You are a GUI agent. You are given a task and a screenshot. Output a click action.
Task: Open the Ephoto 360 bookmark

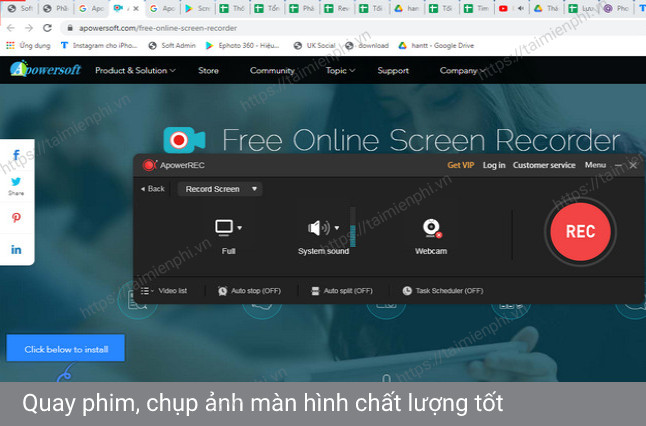pos(242,45)
